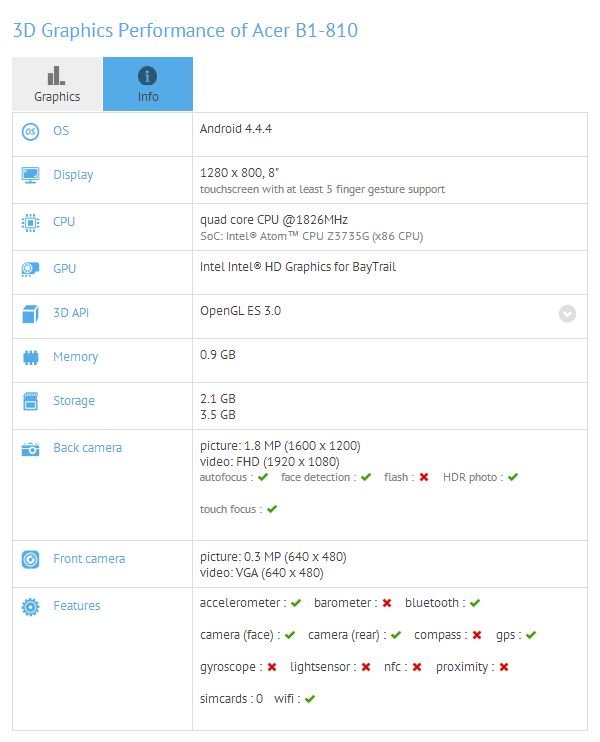Image resolution: width=600 pixels, height=742 pixels.
Task: Click the autofocus green checkmark
Action: [263, 477]
